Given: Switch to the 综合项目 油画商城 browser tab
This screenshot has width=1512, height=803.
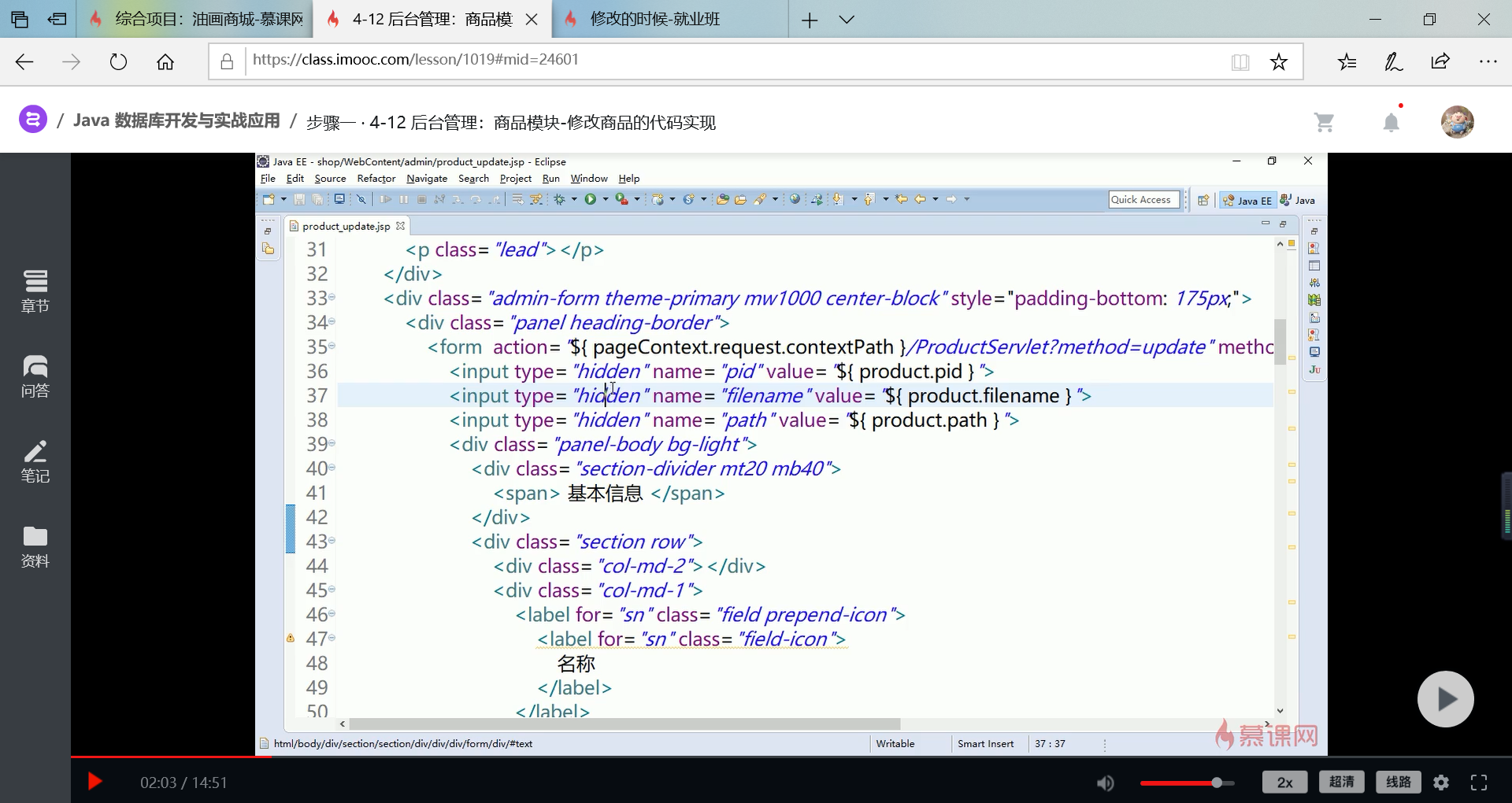Looking at the screenshot, I should click(195, 19).
